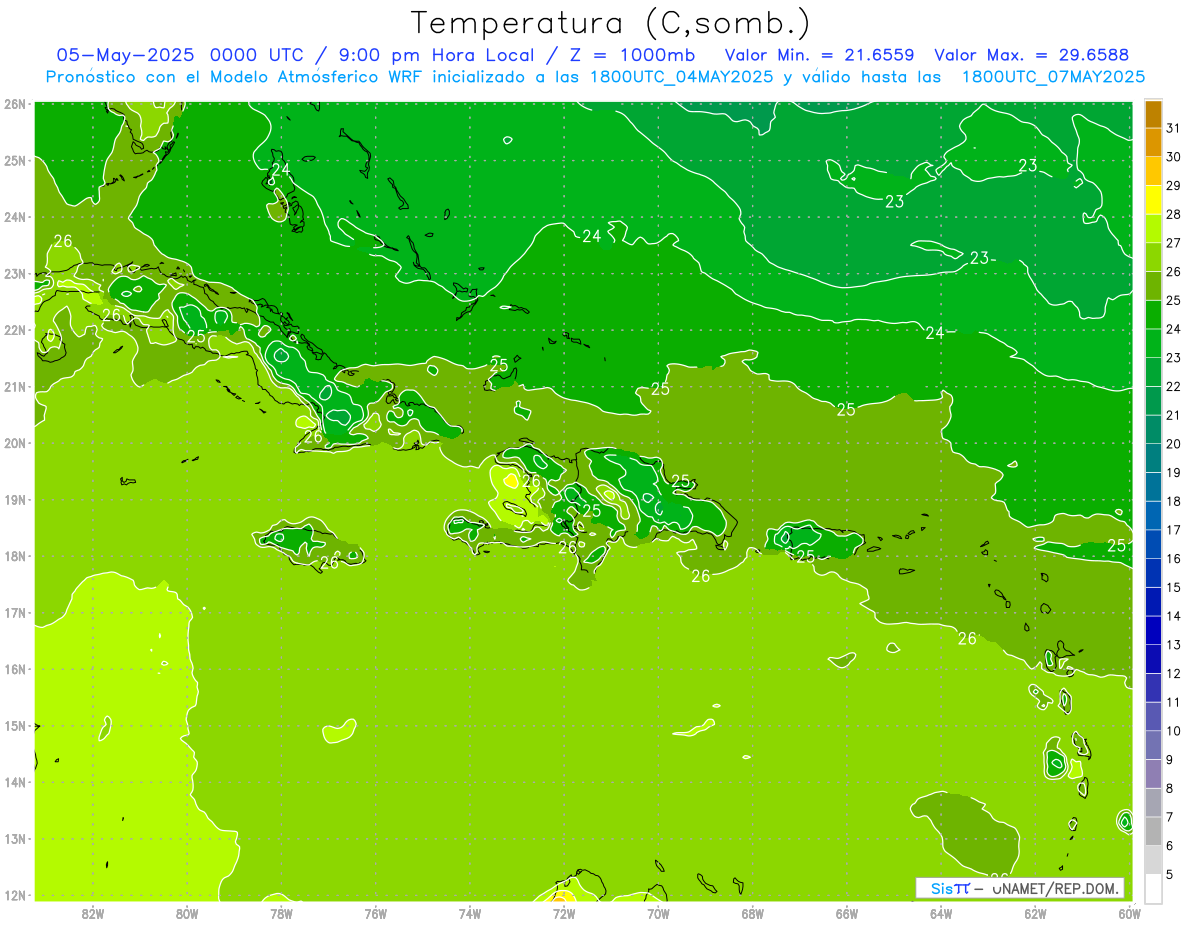Viewport: 1200px width, 927px height.
Task: Click 'Valor Max. = 29.6588' value
Action: pyautogui.click(x=1031, y=55)
